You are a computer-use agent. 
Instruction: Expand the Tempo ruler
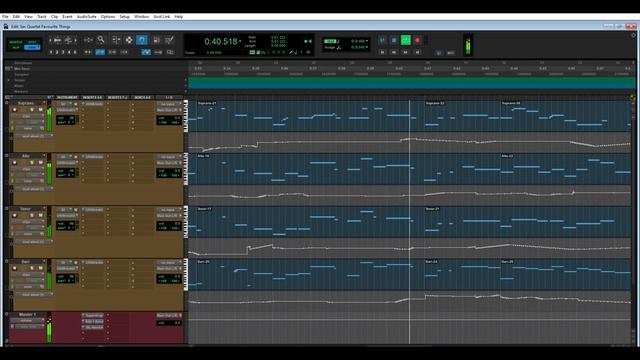(9, 80)
